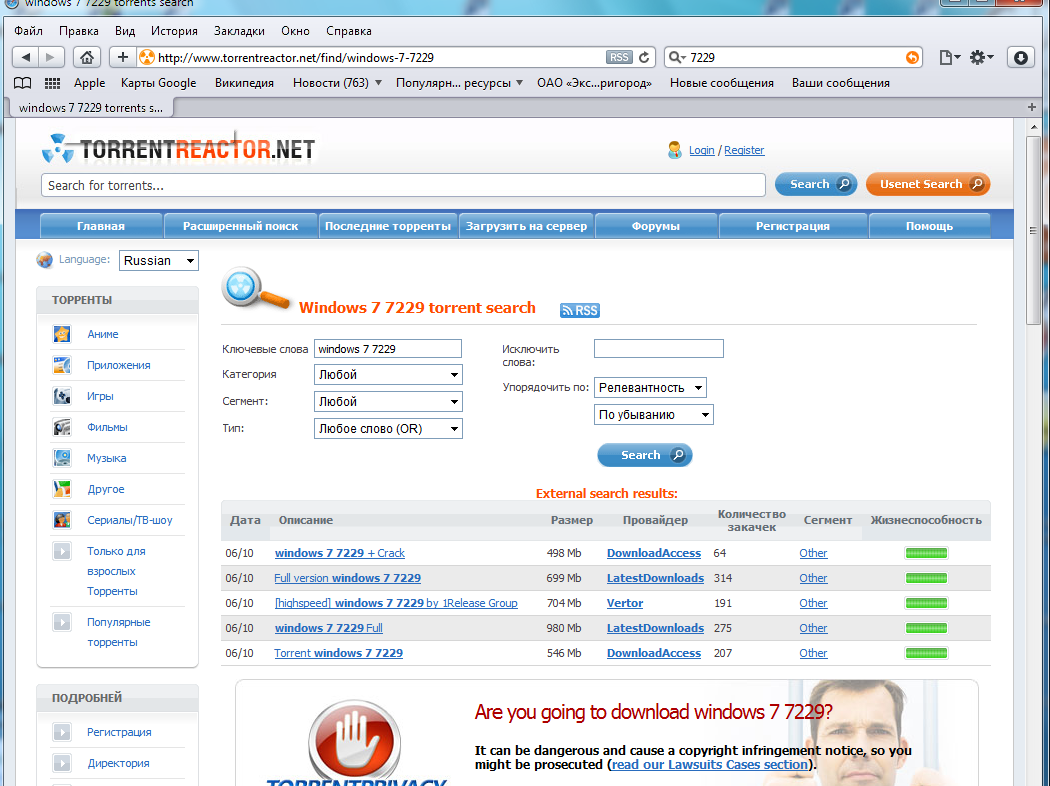This screenshot has height=786, width=1050.
Task: Open the Правка menu
Action: click(78, 31)
